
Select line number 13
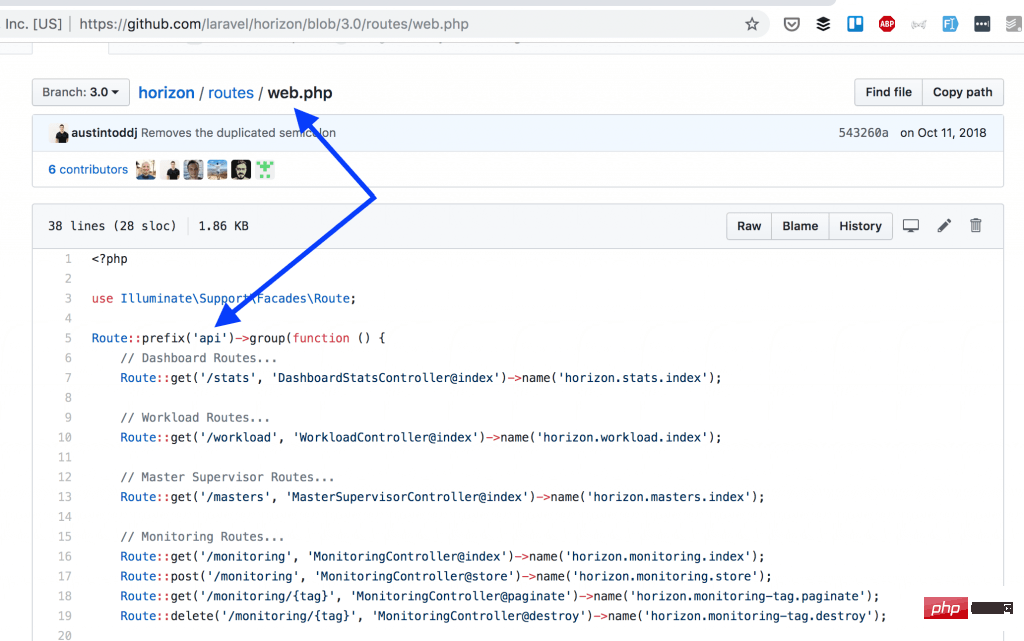click(x=65, y=497)
